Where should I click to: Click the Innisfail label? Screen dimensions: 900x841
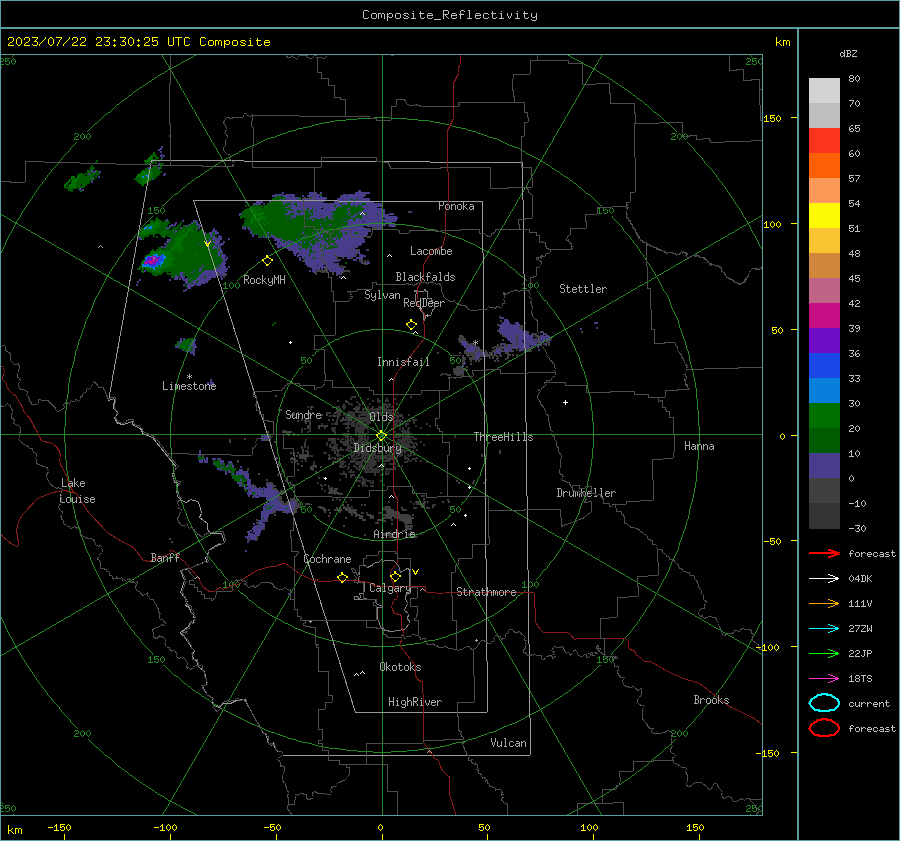[x=403, y=362]
